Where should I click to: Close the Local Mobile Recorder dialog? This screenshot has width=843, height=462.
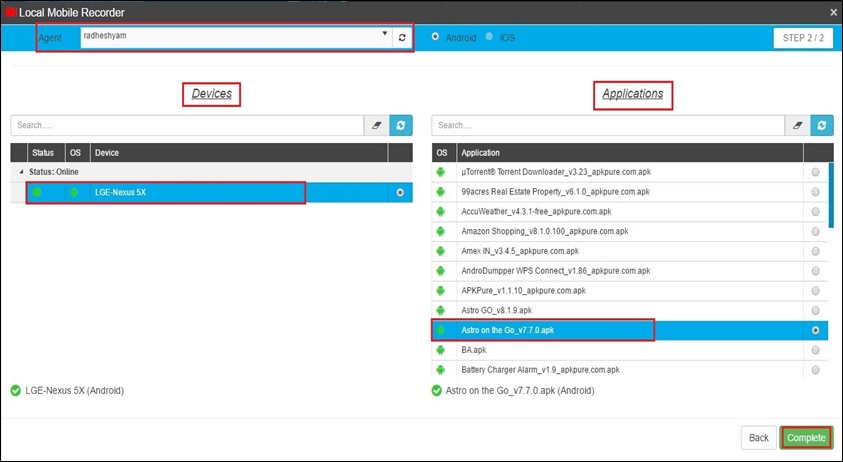click(x=833, y=12)
